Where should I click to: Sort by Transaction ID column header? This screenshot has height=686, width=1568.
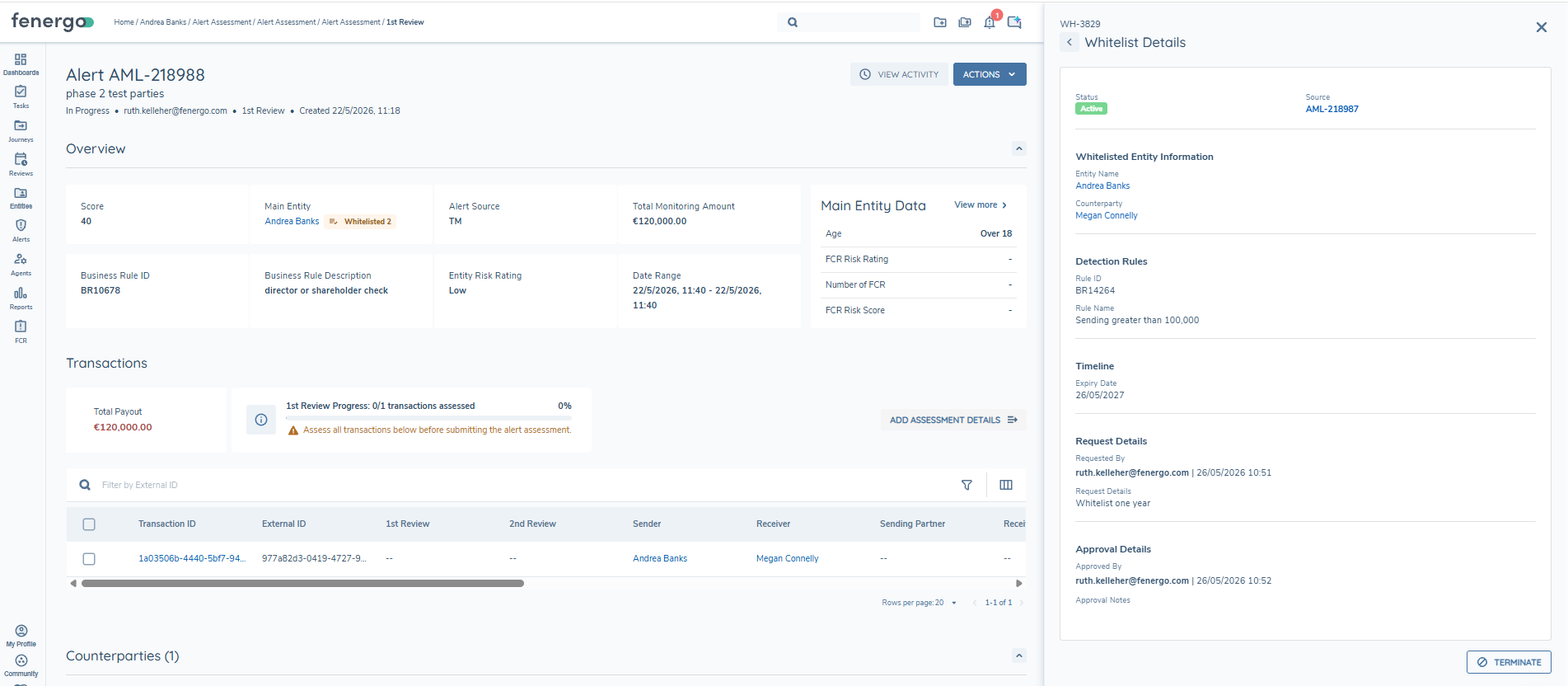[167, 524]
